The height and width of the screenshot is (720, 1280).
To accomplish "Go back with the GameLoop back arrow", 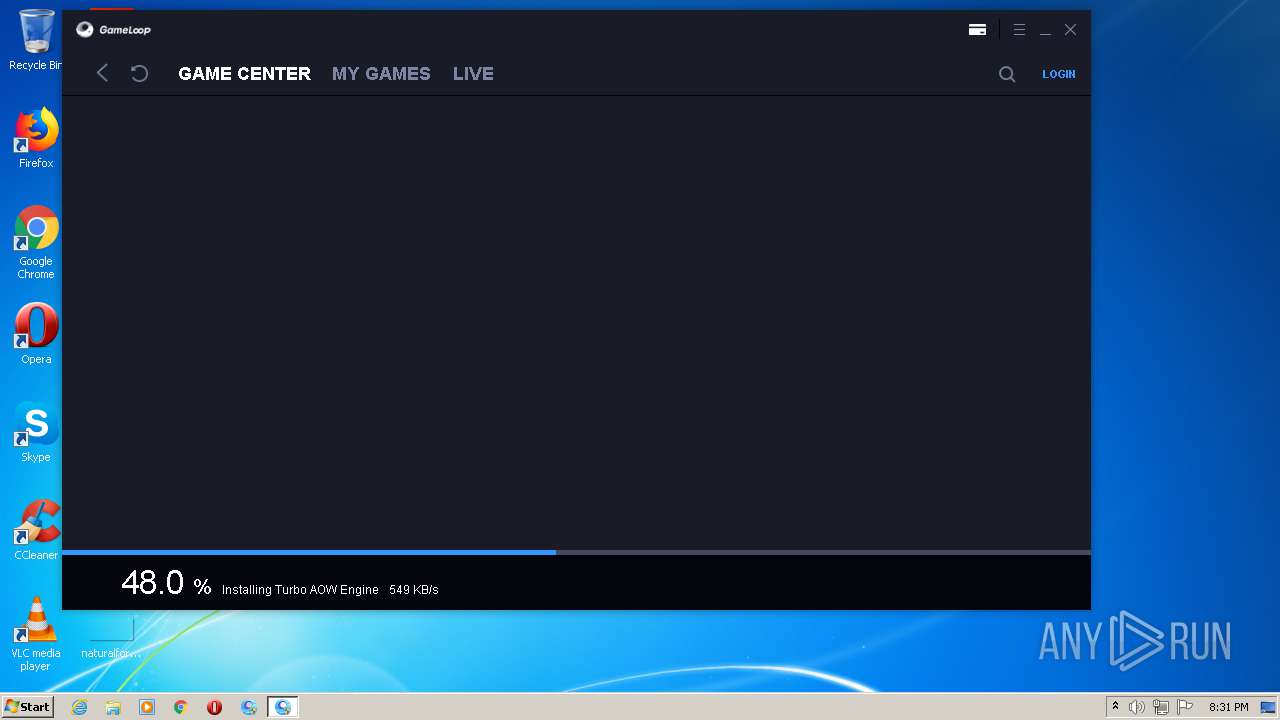I will point(102,73).
